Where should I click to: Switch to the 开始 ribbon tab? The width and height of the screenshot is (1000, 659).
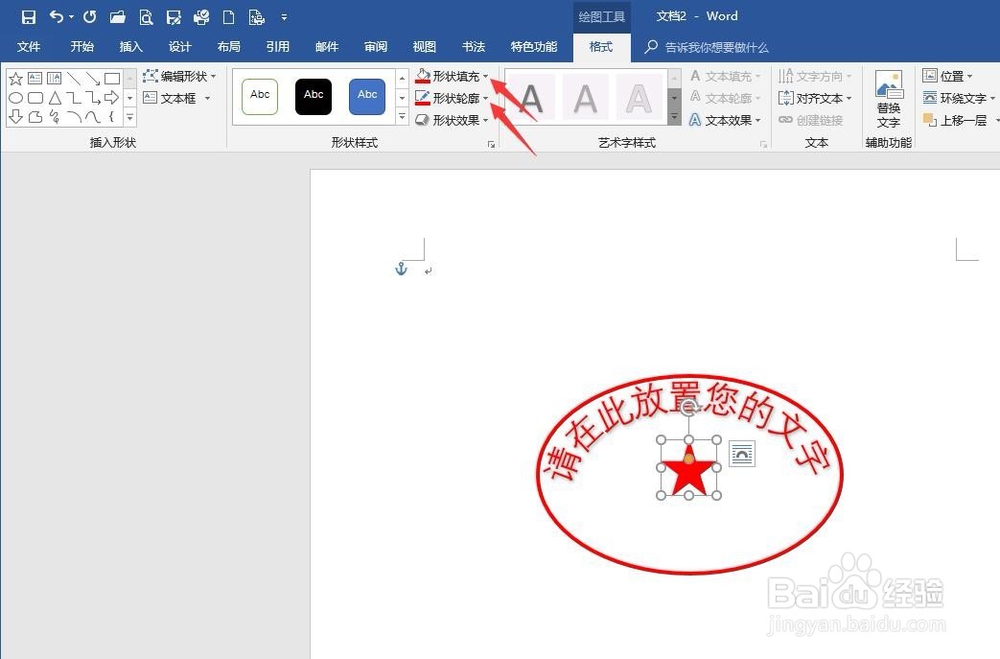81,46
